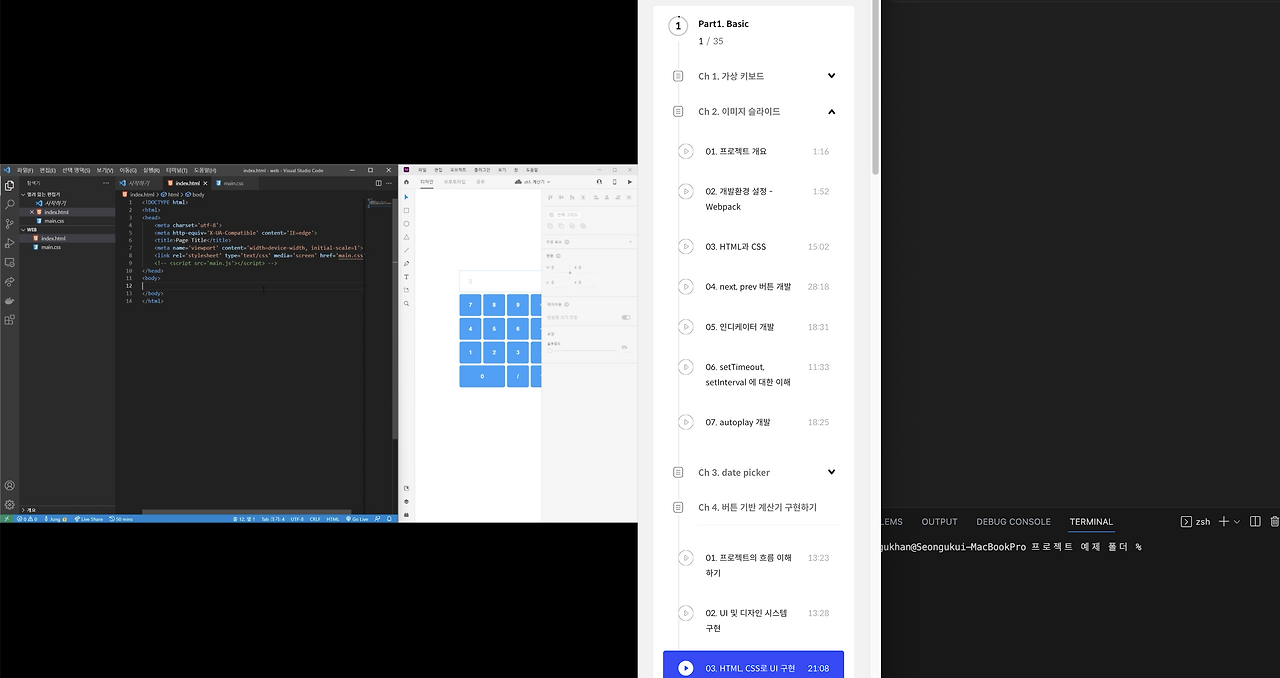
Task: Select the Prototype mode tab in Adobe XD
Action: click(453, 182)
